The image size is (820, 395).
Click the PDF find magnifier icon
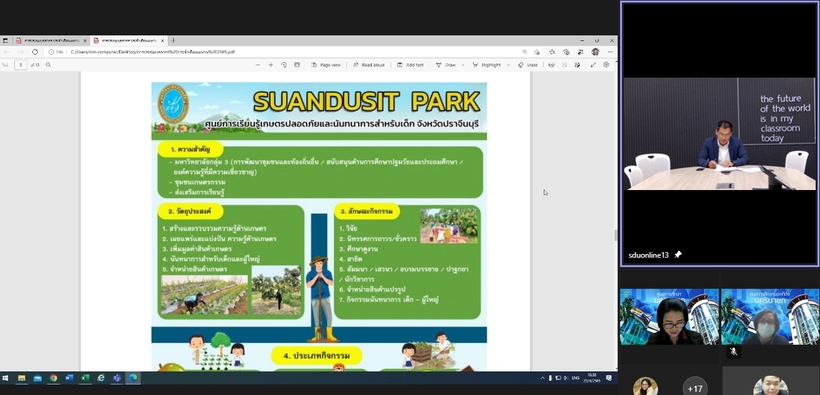click(x=48, y=65)
